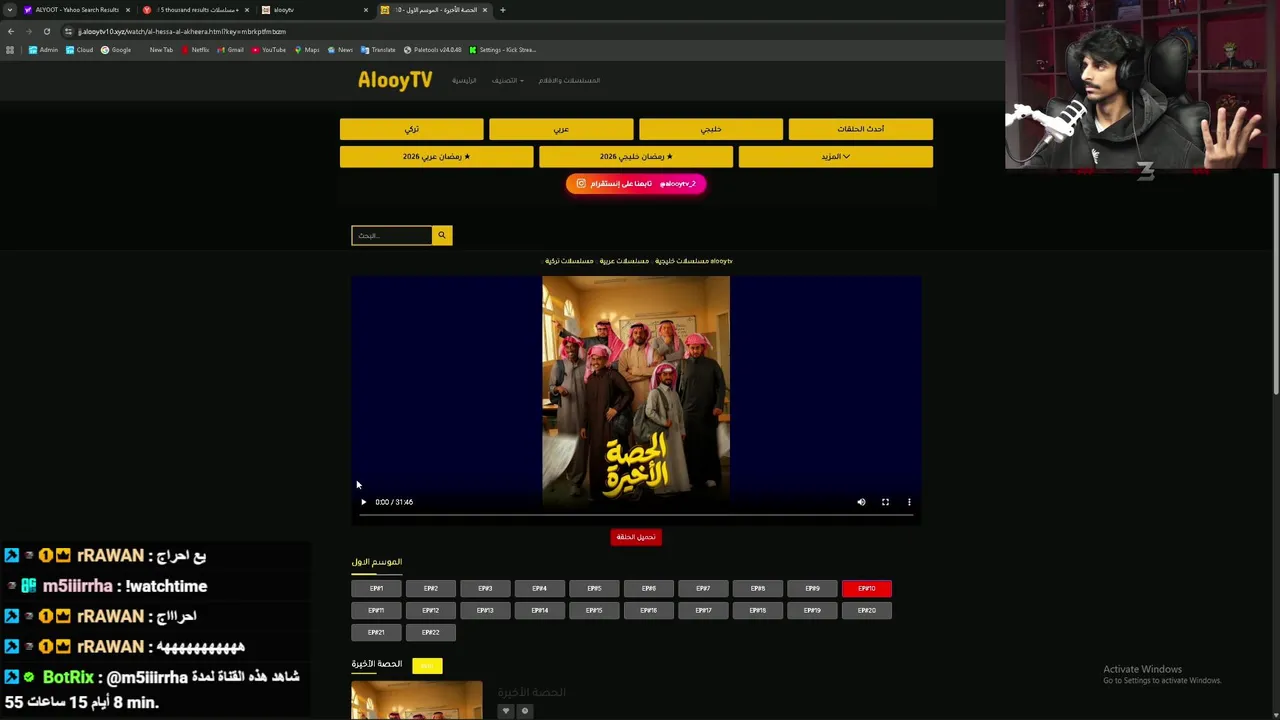Select the خليجي category button
Image resolution: width=1280 pixels, height=720 pixels.
711,129
